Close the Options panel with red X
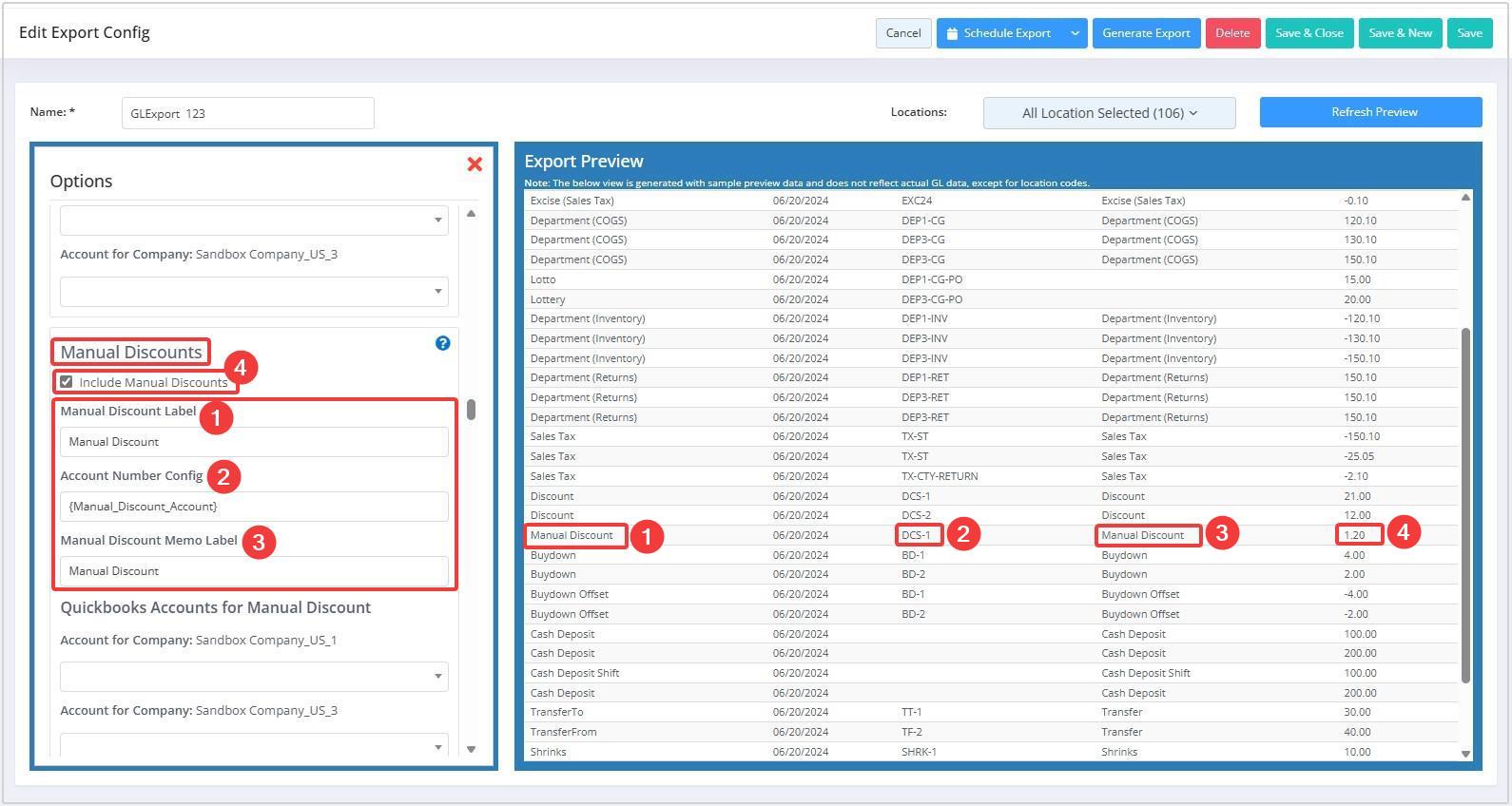The image size is (1512, 806). pyautogui.click(x=475, y=164)
